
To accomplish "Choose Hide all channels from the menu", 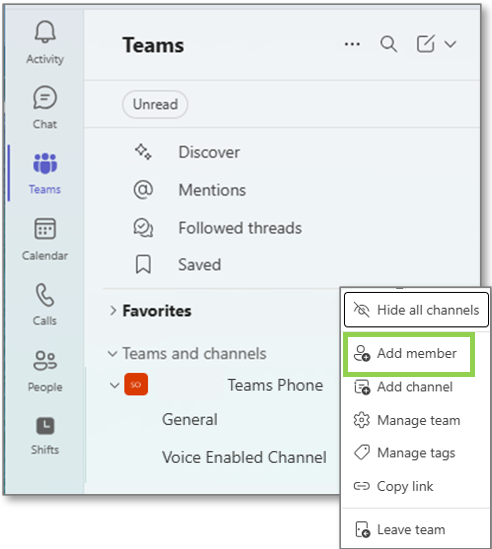I will tap(416, 310).
